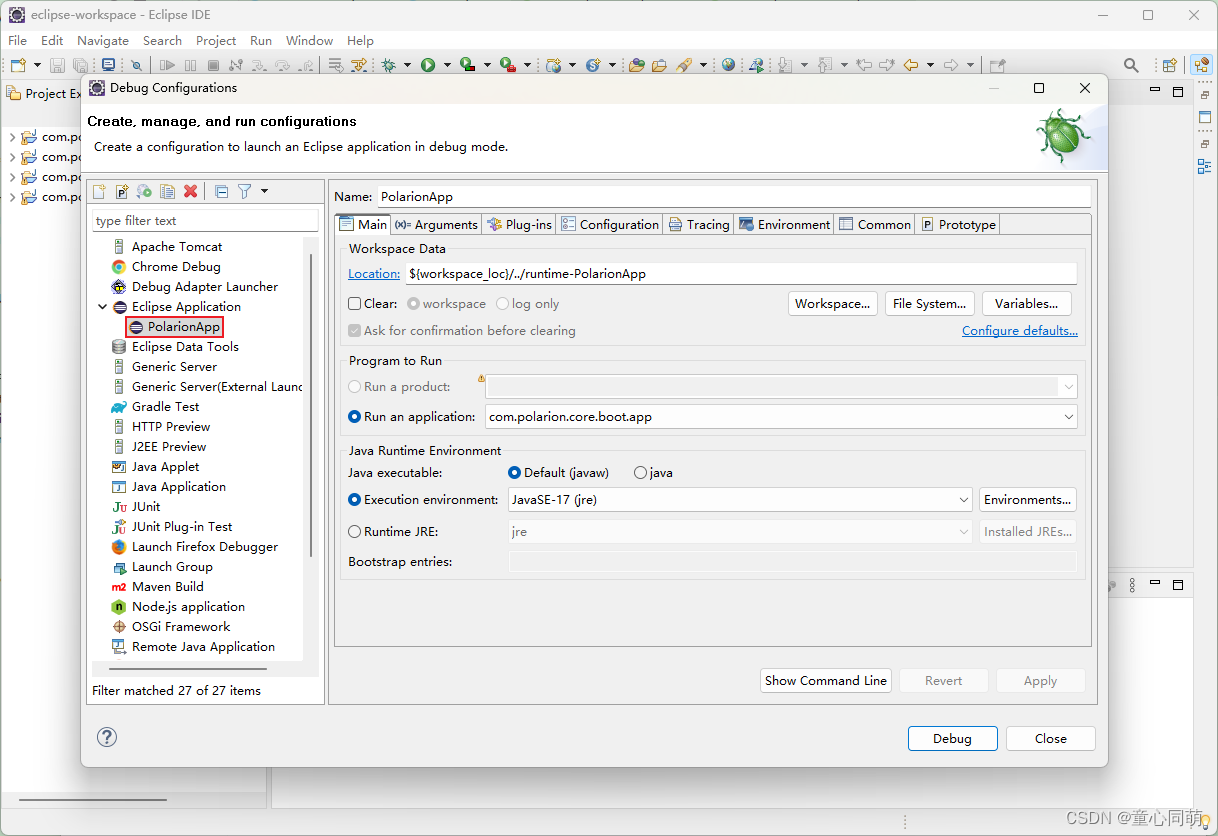Viewport: 1218px width, 836px height.
Task: Open the filter options dropdown arrow
Action: [x=264, y=191]
